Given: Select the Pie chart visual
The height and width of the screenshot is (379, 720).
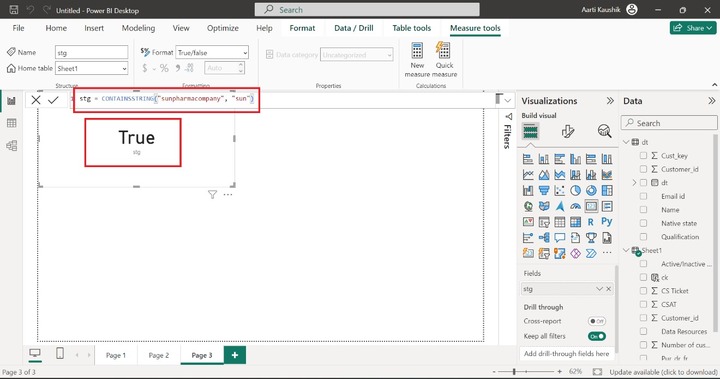Looking at the screenshot, I should (575, 190).
